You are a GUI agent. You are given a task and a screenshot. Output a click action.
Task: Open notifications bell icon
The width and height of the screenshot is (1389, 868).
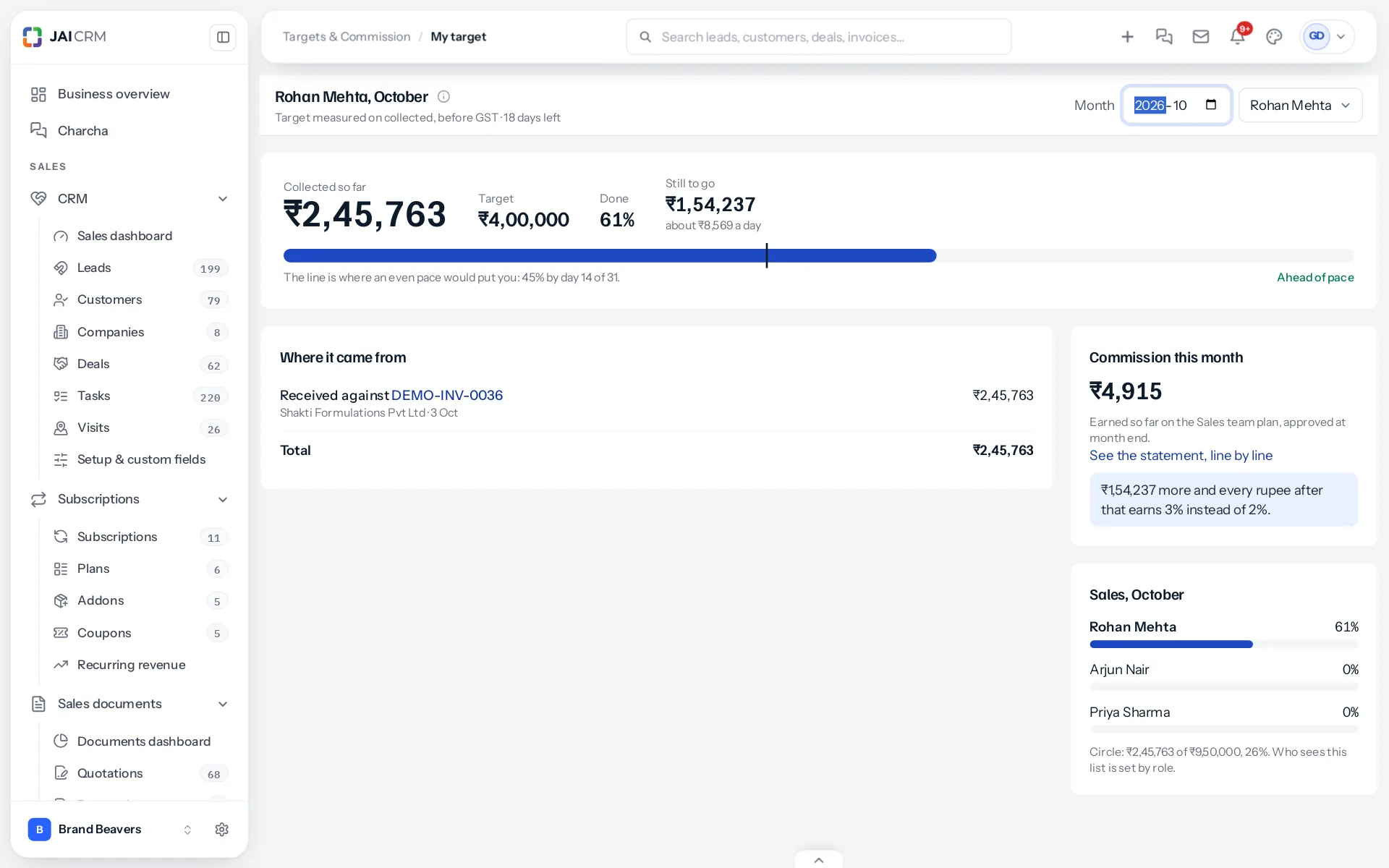click(1238, 37)
